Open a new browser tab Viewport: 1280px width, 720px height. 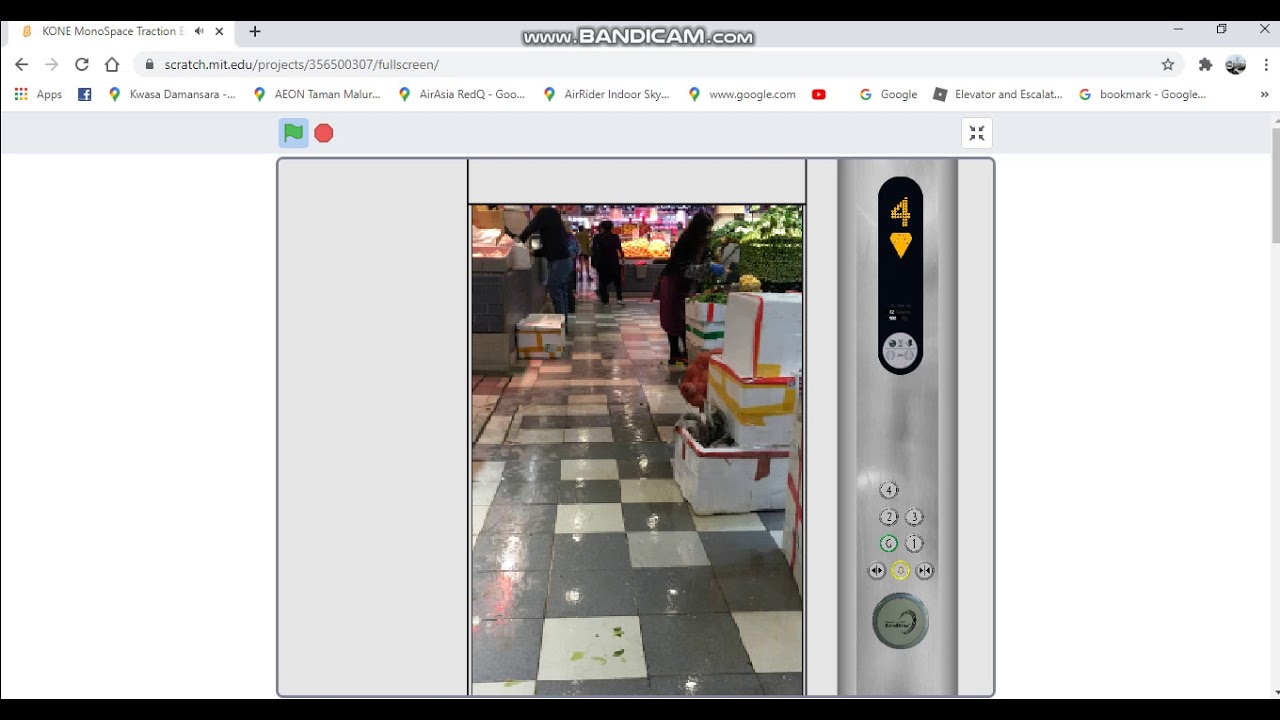pos(255,31)
